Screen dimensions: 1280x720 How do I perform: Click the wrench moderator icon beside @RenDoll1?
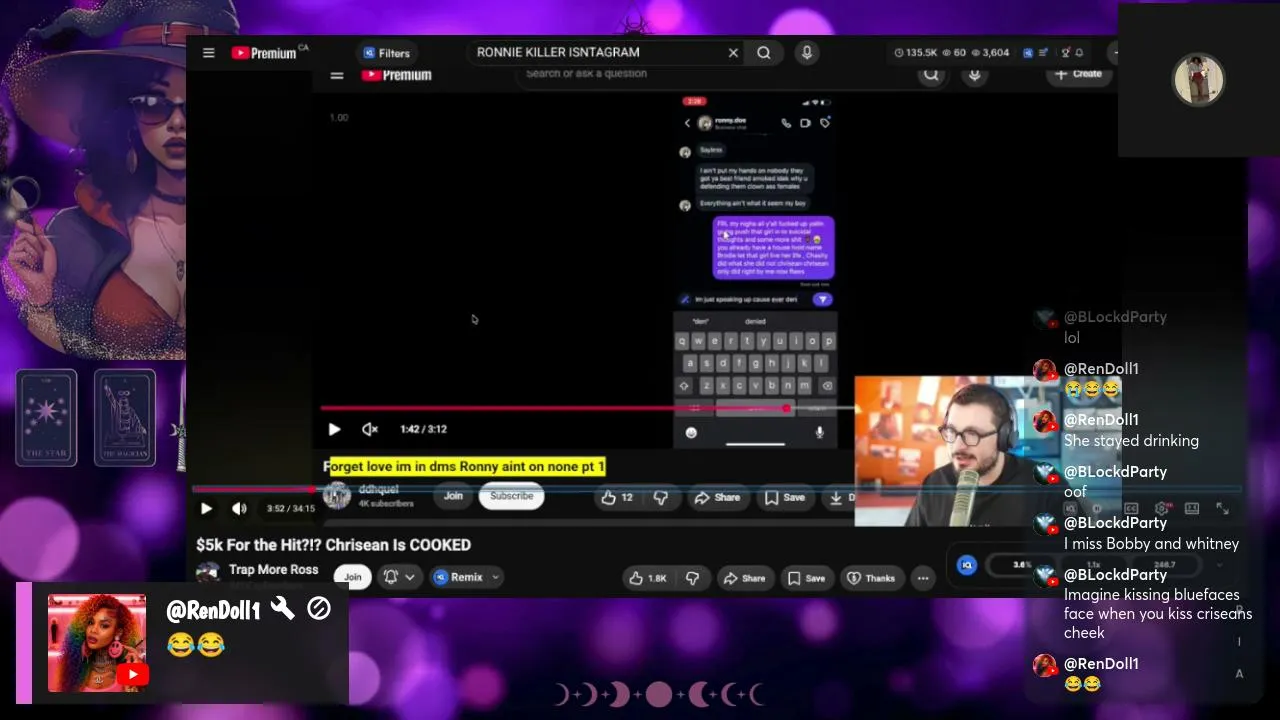pyautogui.click(x=282, y=608)
